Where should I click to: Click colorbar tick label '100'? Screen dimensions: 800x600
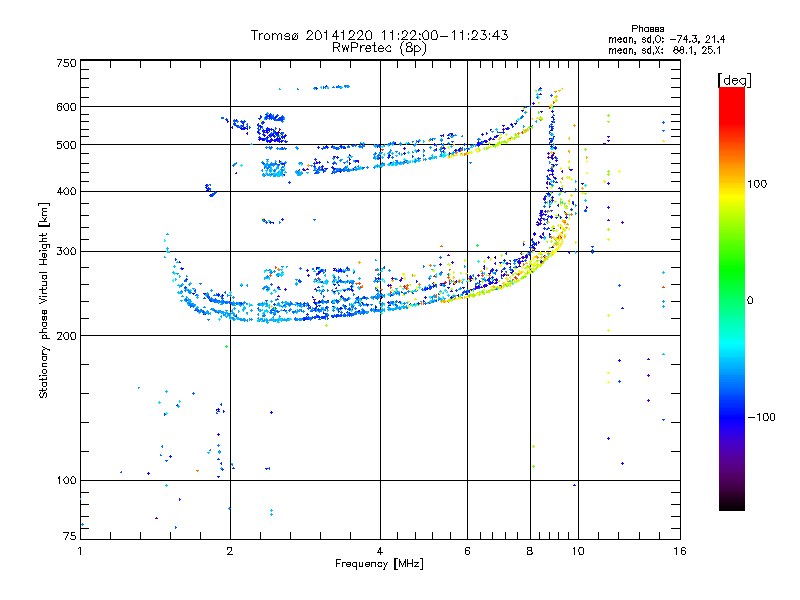(x=757, y=184)
